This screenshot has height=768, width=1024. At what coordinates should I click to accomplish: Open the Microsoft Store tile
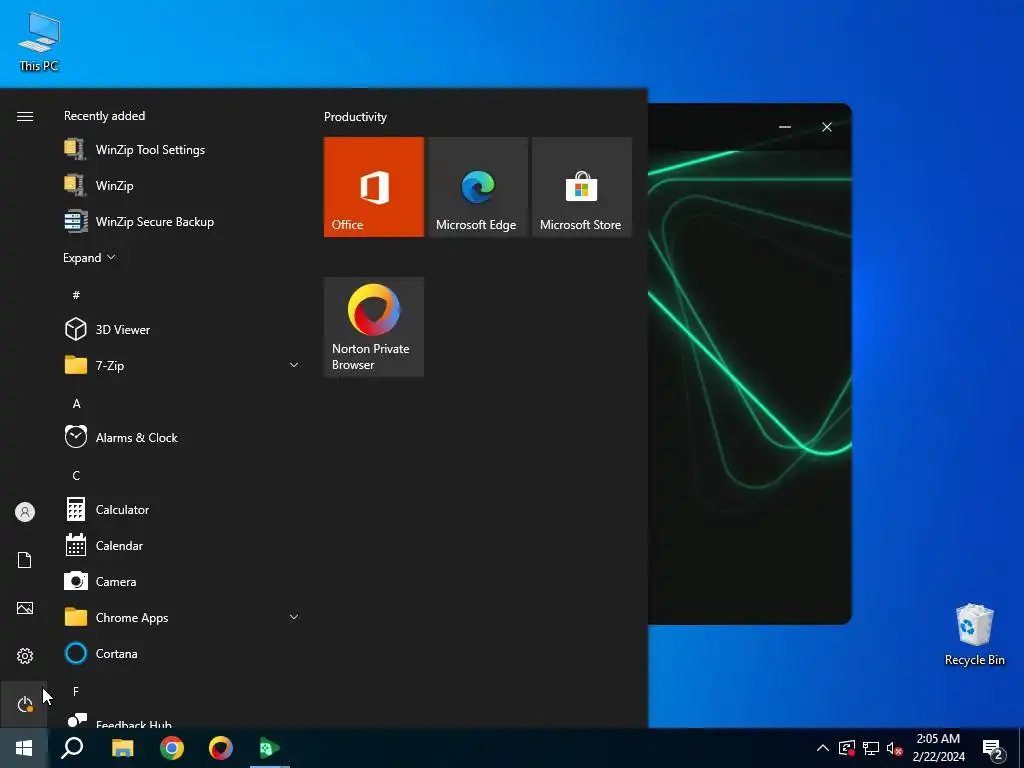pos(582,187)
